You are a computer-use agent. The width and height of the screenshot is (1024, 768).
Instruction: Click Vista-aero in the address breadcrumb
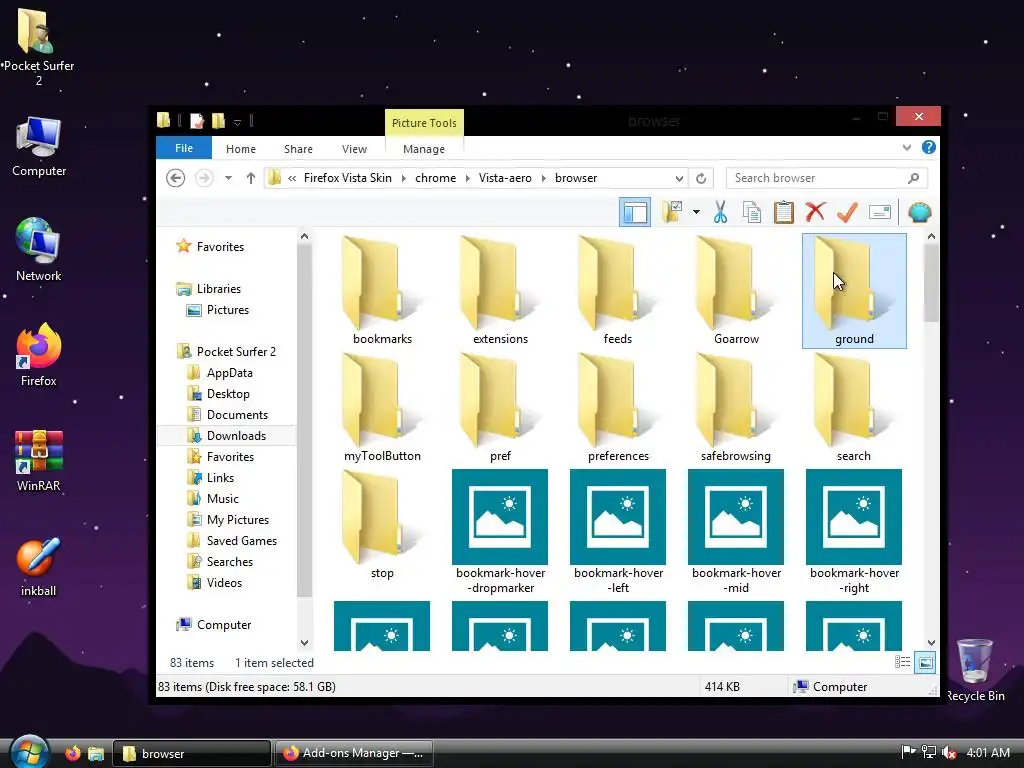click(505, 178)
